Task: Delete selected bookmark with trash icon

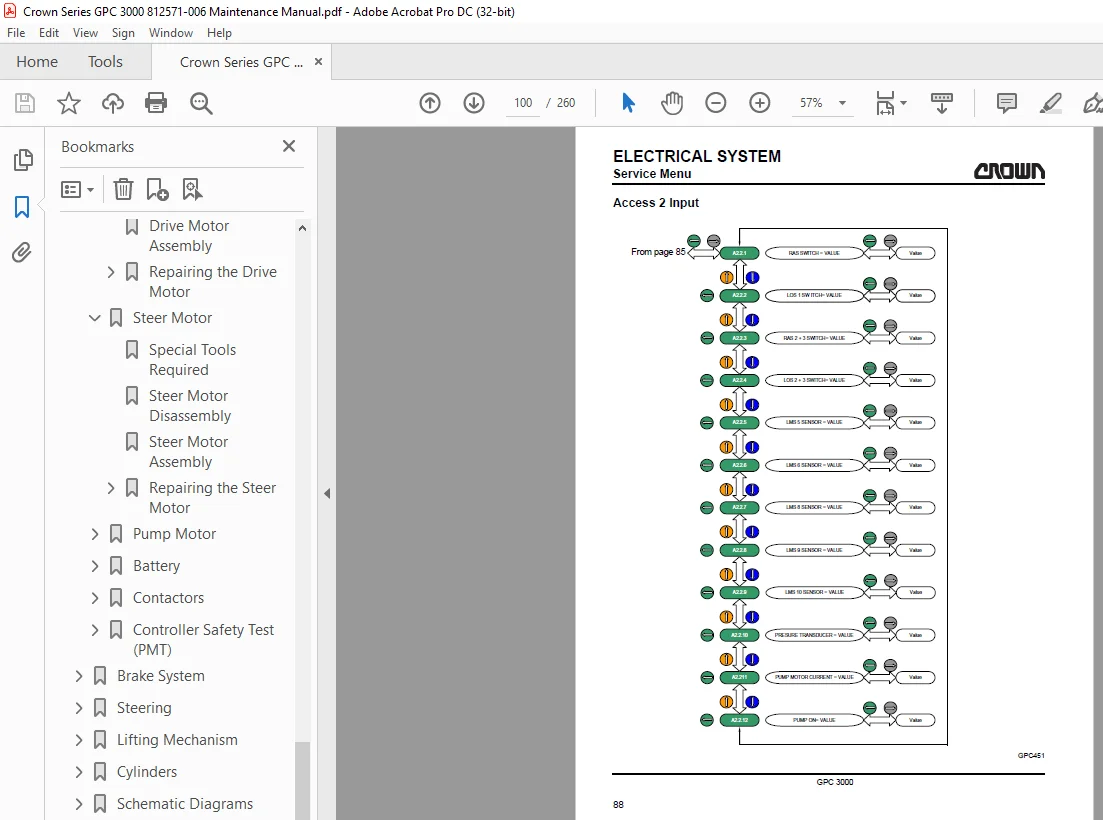Action: pyautogui.click(x=123, y=189)
